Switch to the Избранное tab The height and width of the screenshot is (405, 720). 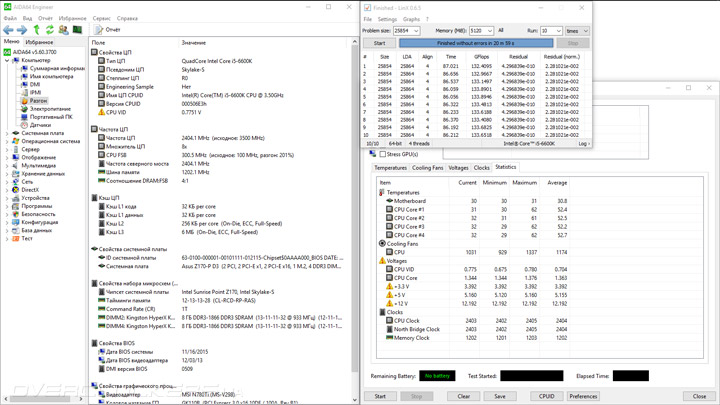coord(39,43)
